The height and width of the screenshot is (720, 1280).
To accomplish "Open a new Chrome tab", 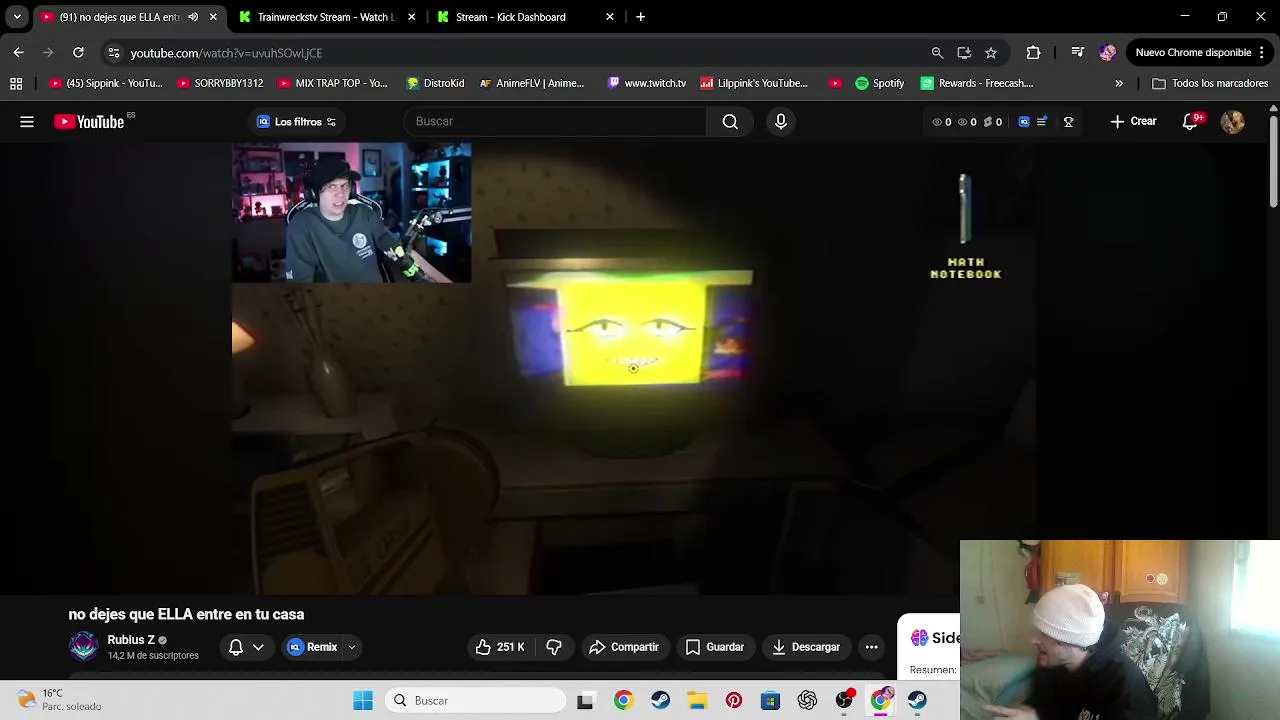I will [640, 17].
